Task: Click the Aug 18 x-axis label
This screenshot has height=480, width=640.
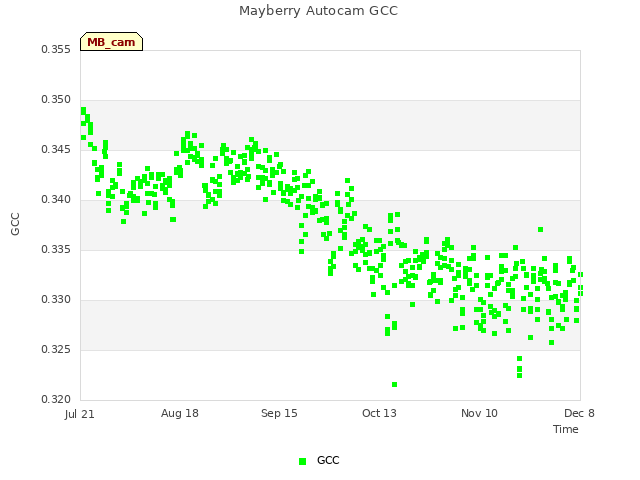Action: (x=180, y=413)
